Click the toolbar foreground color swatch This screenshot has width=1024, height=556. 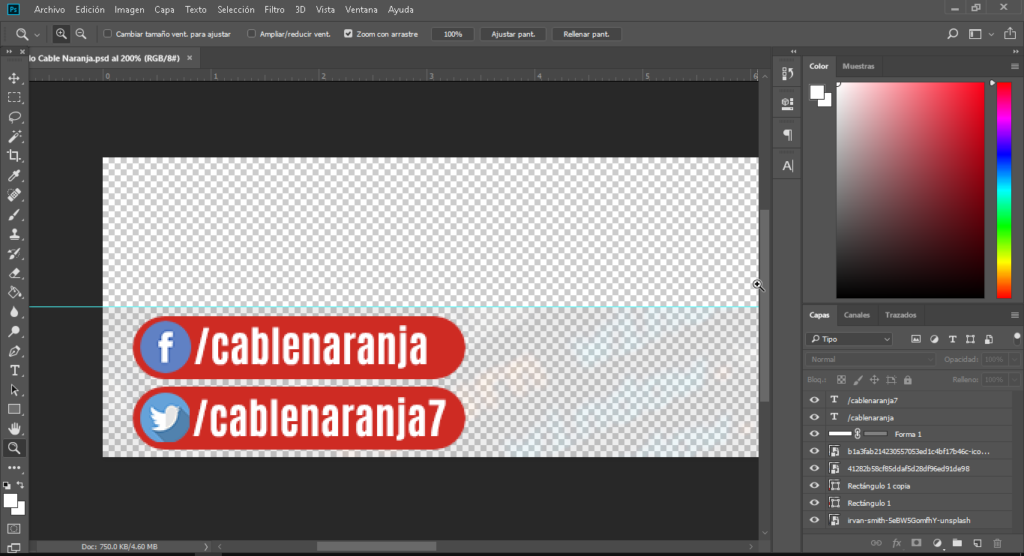(x=10, y=502)
